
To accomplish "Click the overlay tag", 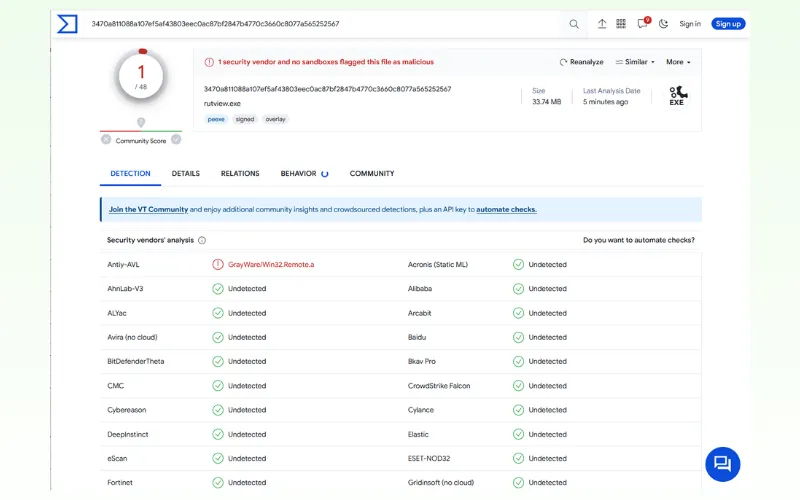I will (x=276, y=119).
